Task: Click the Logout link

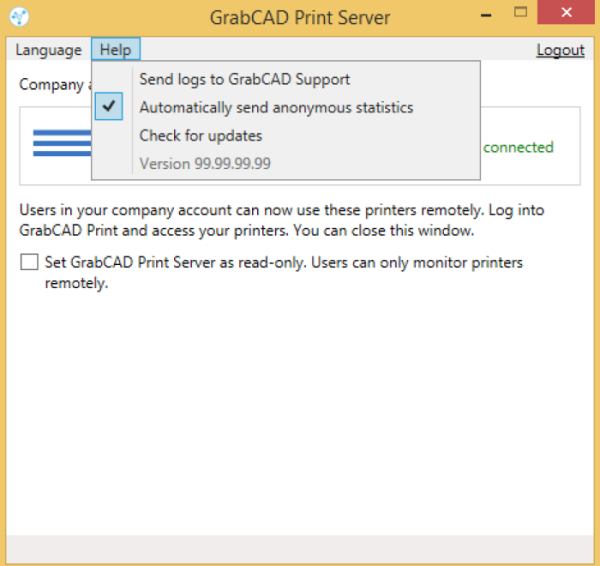Action: click(x=560, y=50)
